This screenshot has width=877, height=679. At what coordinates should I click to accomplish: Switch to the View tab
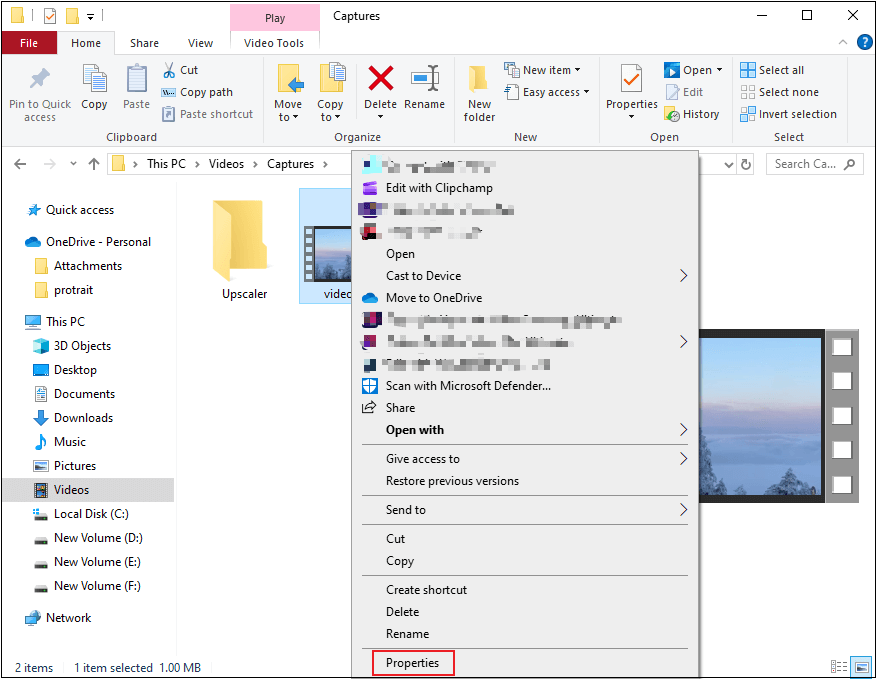pos(200,43)
